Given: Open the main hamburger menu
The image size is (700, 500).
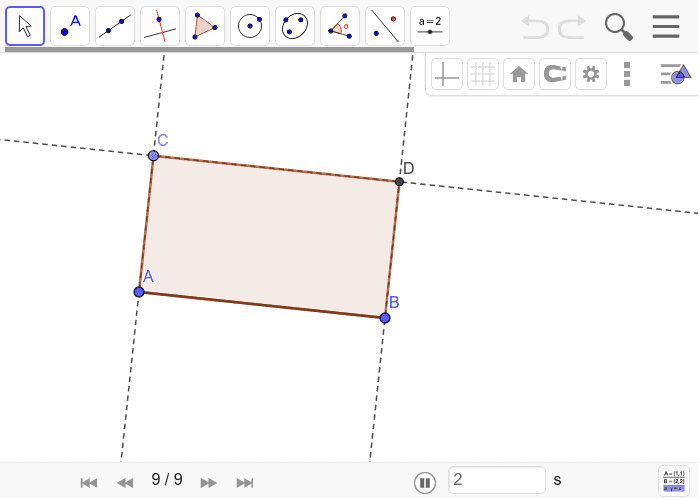Looking at the screenshot, I should click(x=666, y=27).
